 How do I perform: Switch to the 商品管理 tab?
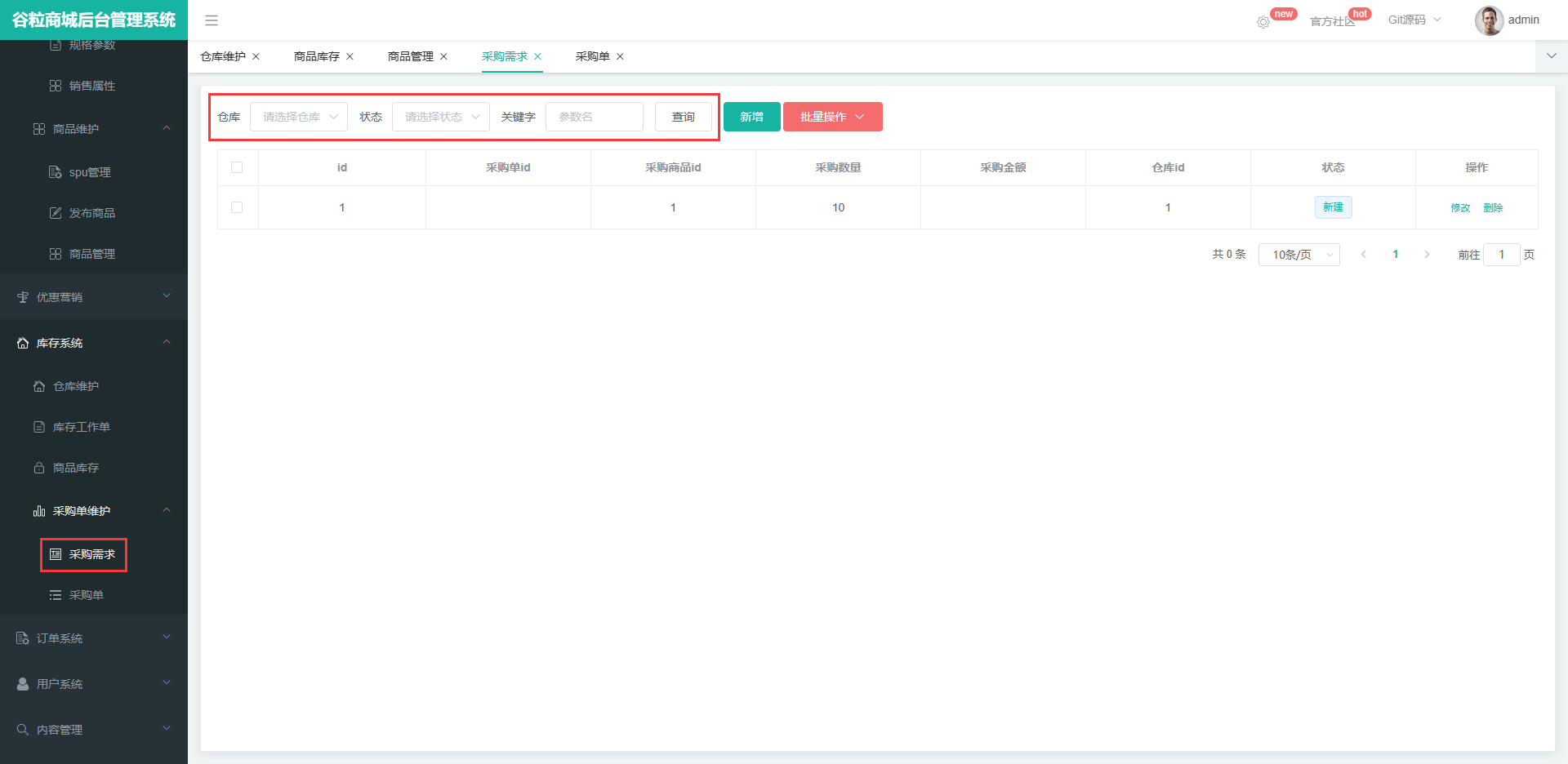tap(411, 56)
